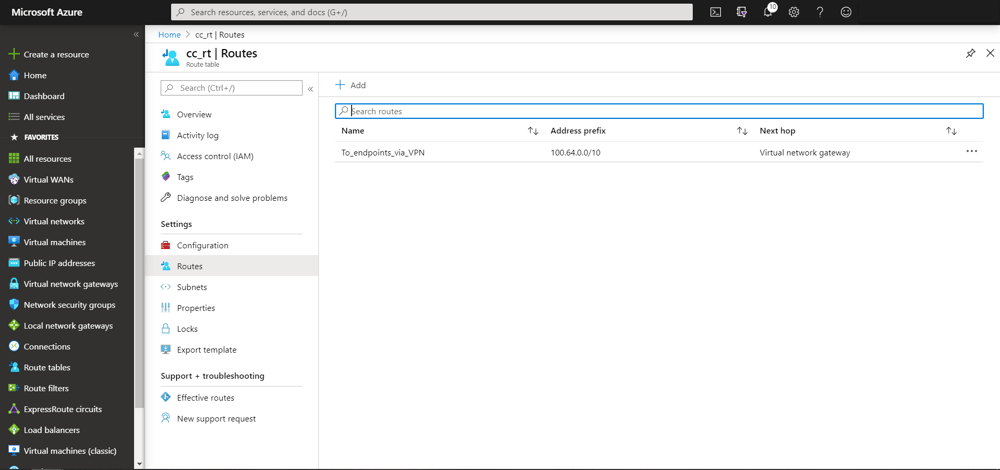Open To_endpoints_via_VPN route row
The height and width of the screenshot is (470, 1000).
(x=659, y=152)
